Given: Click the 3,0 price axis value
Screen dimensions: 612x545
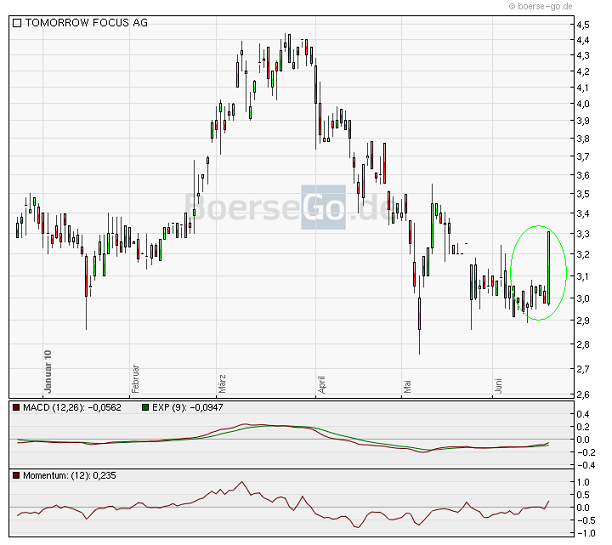Looking at the screenshot, I should click(x=583, y=299).
